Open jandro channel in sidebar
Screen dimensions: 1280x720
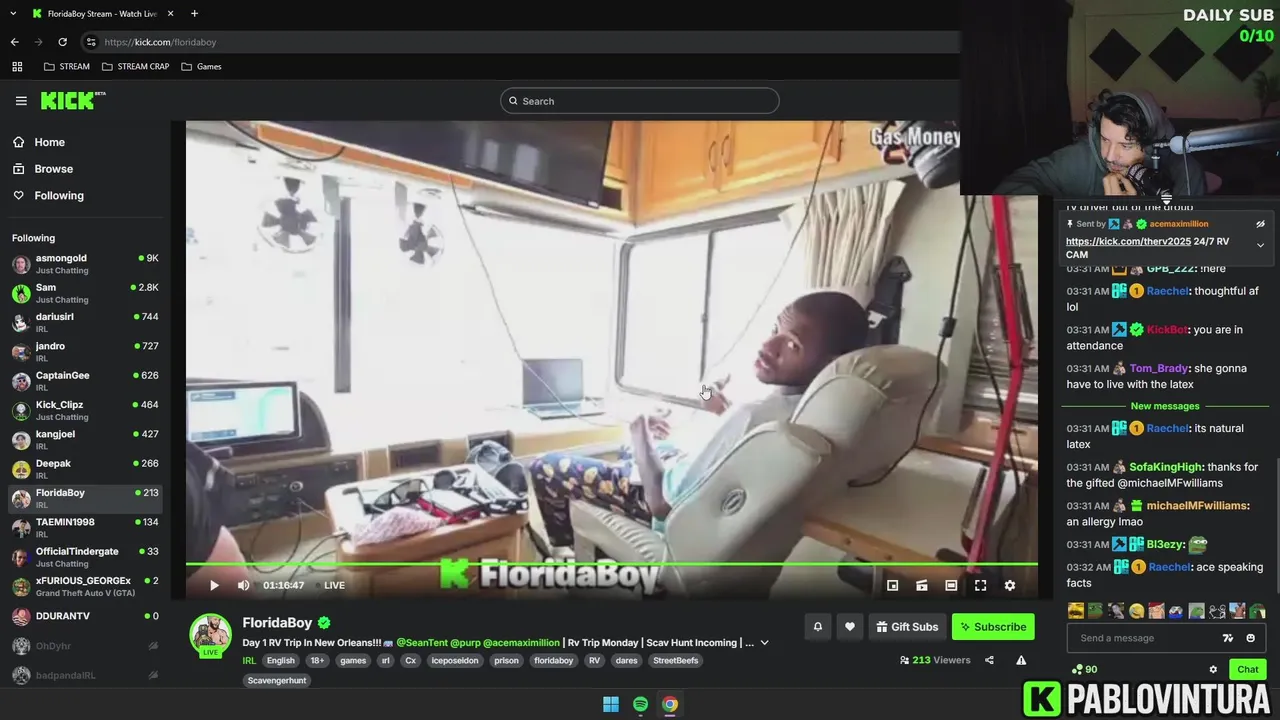click(x=85, y=352)
